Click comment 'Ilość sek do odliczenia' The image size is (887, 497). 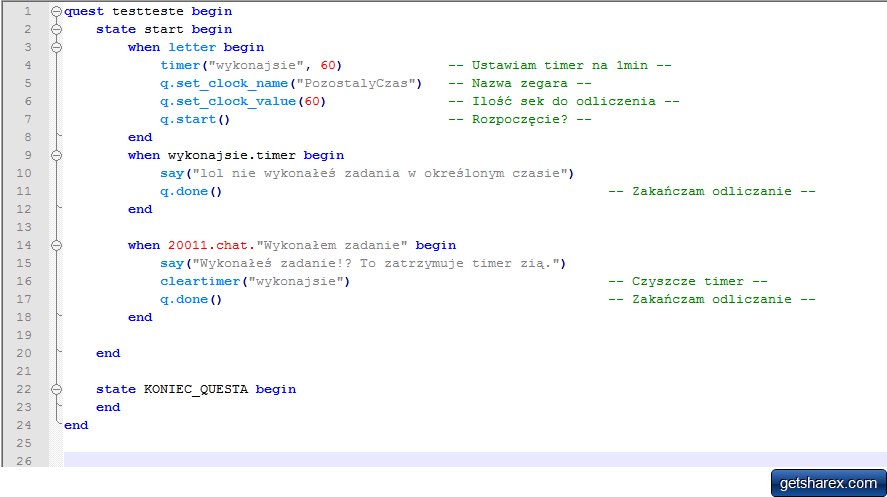coord(564,102)
